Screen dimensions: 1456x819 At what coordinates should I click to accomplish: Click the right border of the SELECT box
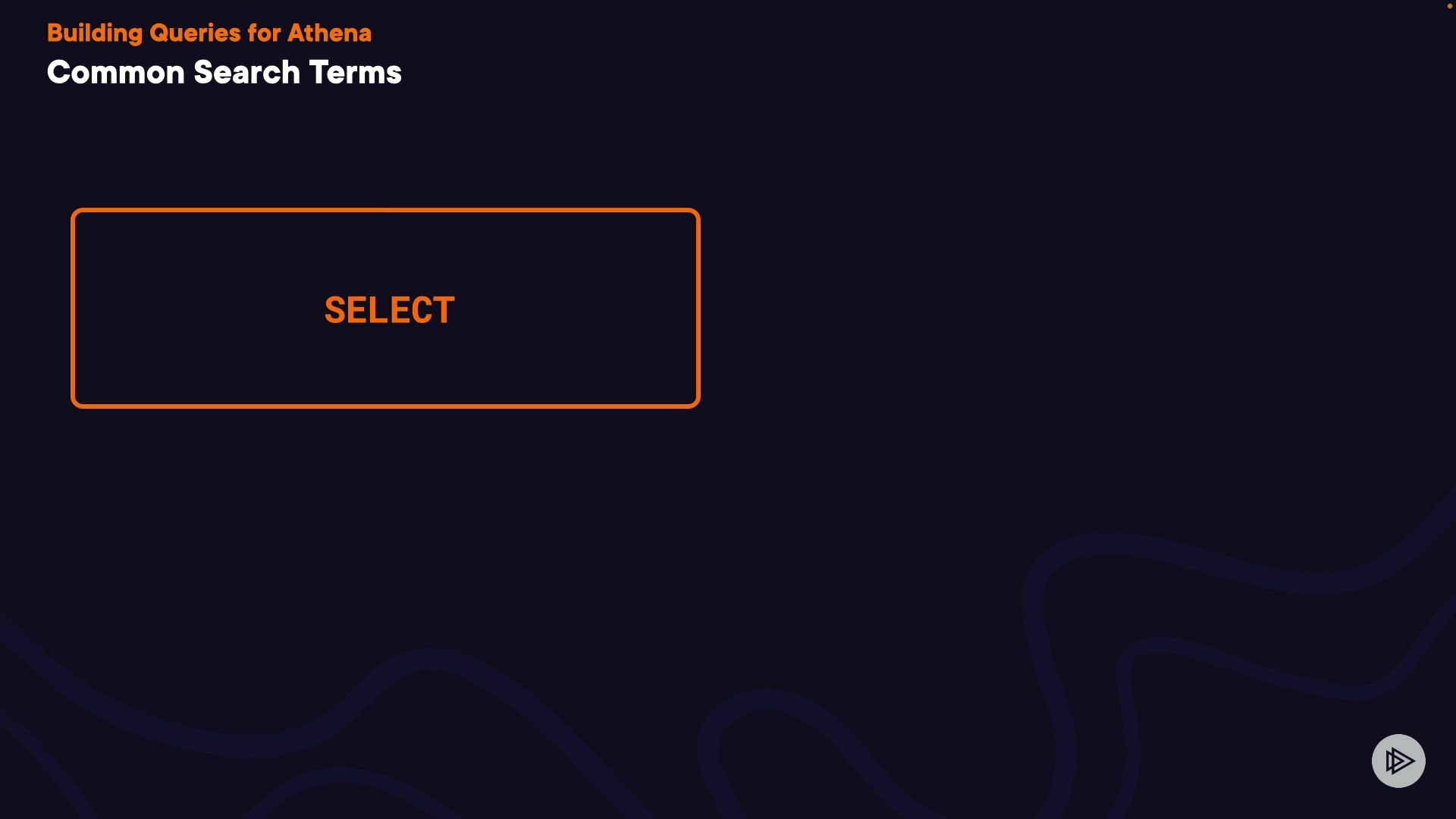click(698, 308)
